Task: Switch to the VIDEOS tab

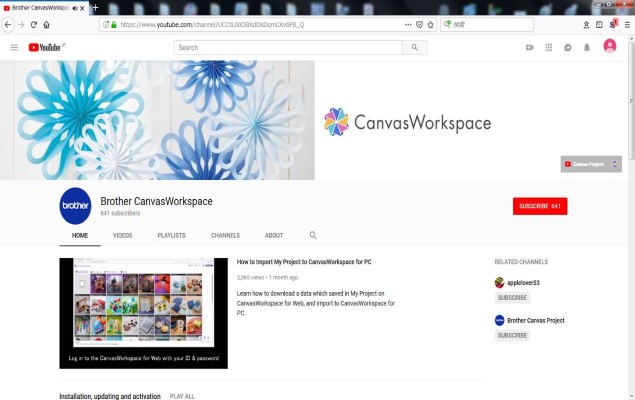Action: (122, 235)
